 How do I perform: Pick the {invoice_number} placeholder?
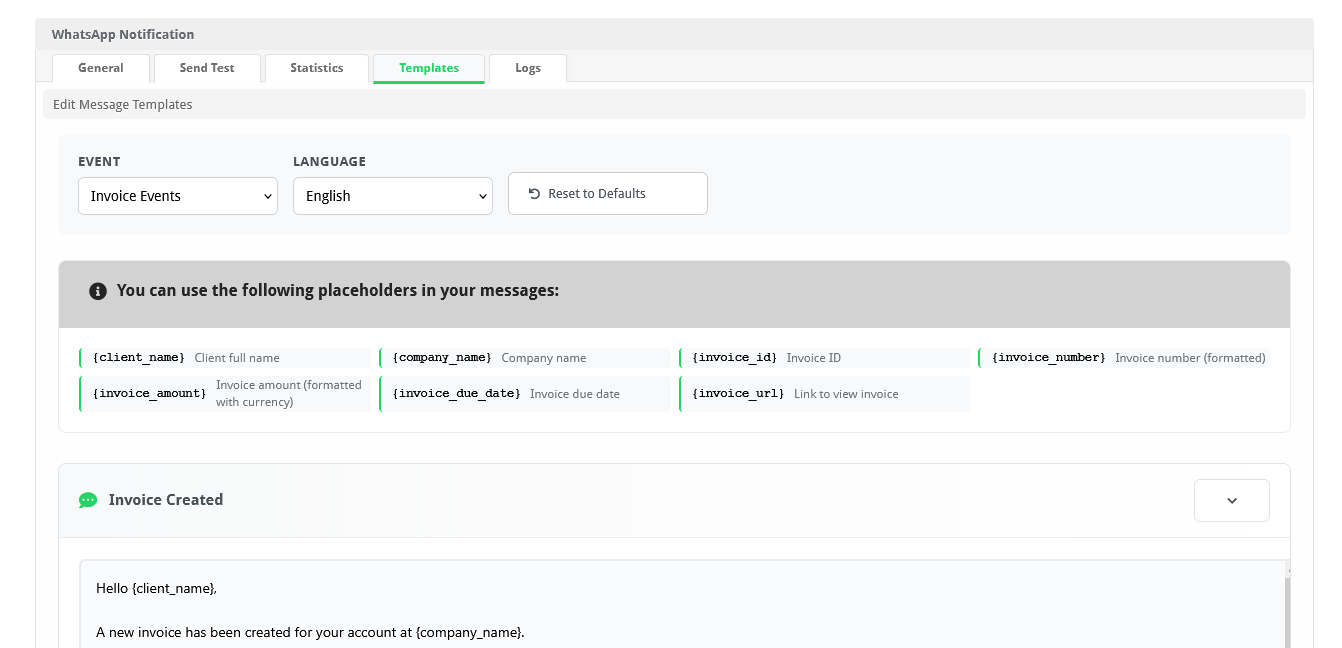tap(1048, 358)
